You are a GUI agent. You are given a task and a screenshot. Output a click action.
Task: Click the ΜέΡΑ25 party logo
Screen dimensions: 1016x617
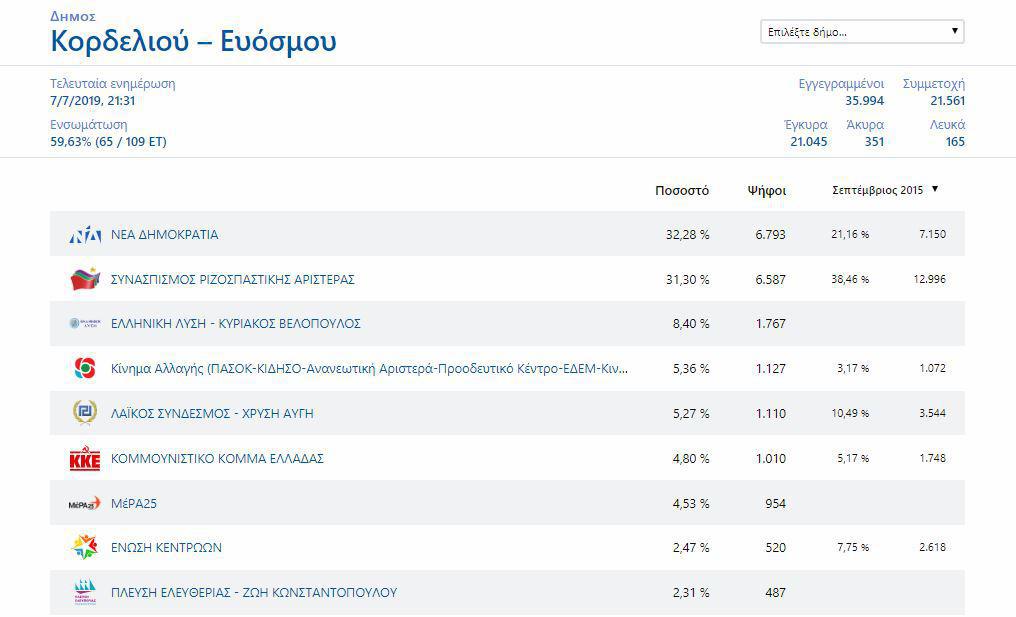[85, 503]
